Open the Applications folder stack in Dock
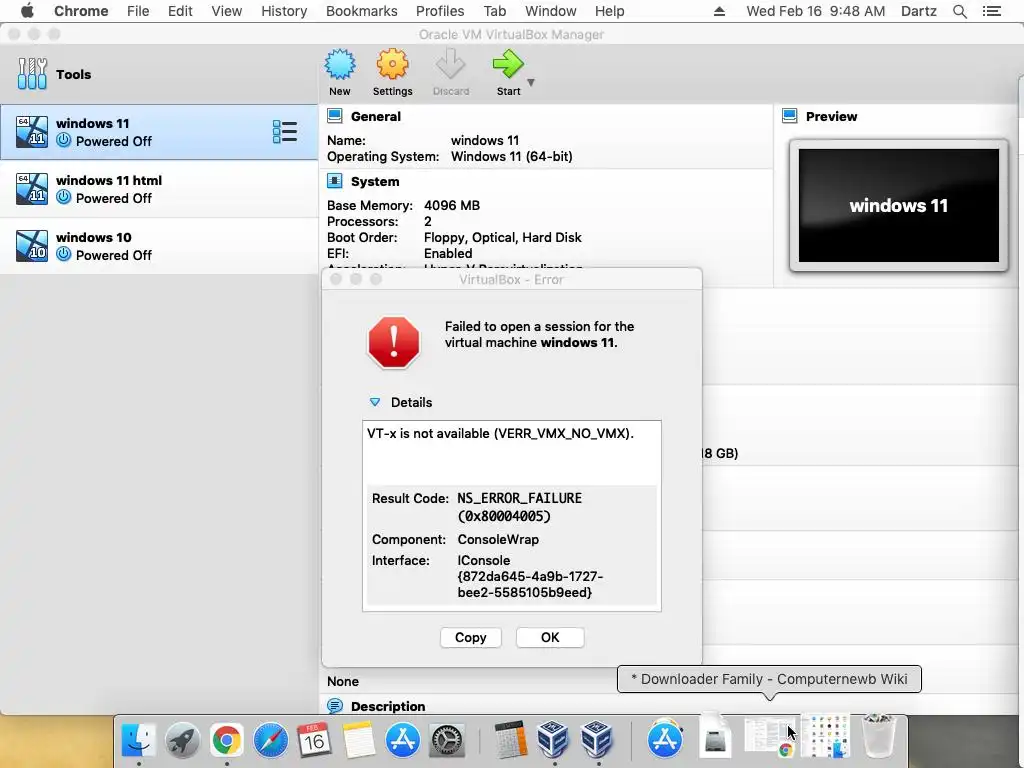Viewport: 1024px width, 768px height. (664, 740)
